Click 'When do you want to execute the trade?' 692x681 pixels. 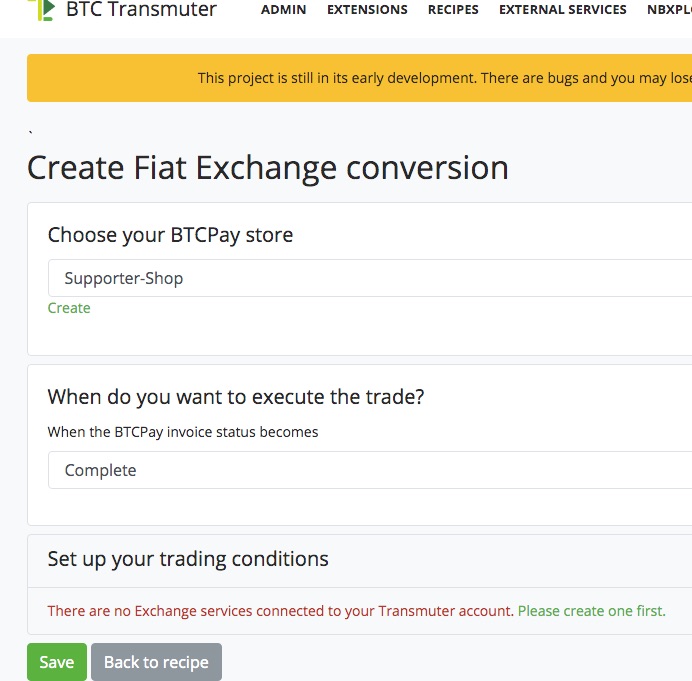click(236, 397)
